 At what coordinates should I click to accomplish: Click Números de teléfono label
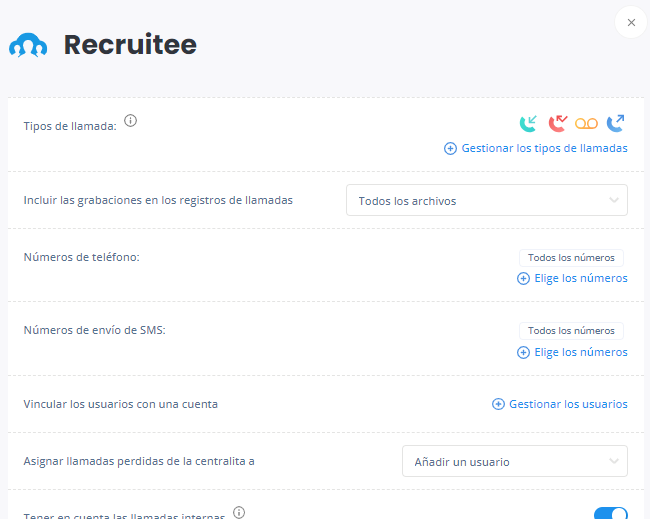(x=82, y=257)
